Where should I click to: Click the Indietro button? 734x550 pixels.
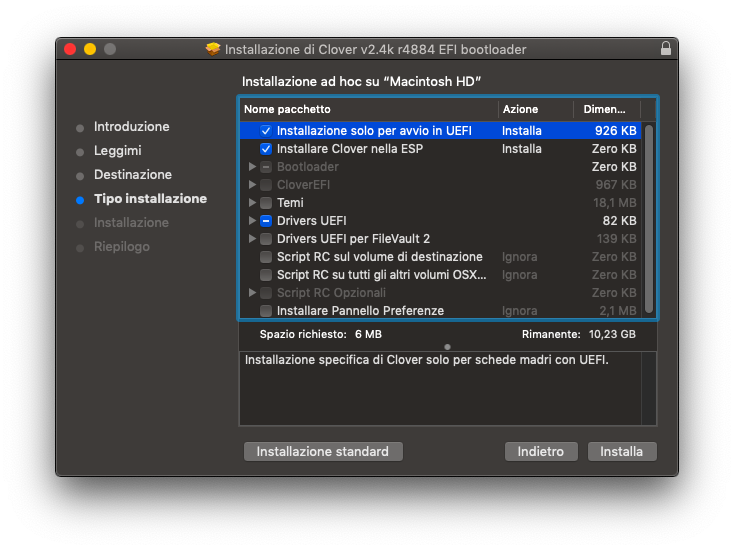(541, 452)
